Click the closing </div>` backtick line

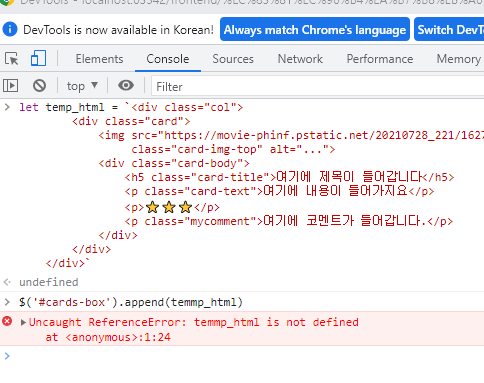(68, 263)
